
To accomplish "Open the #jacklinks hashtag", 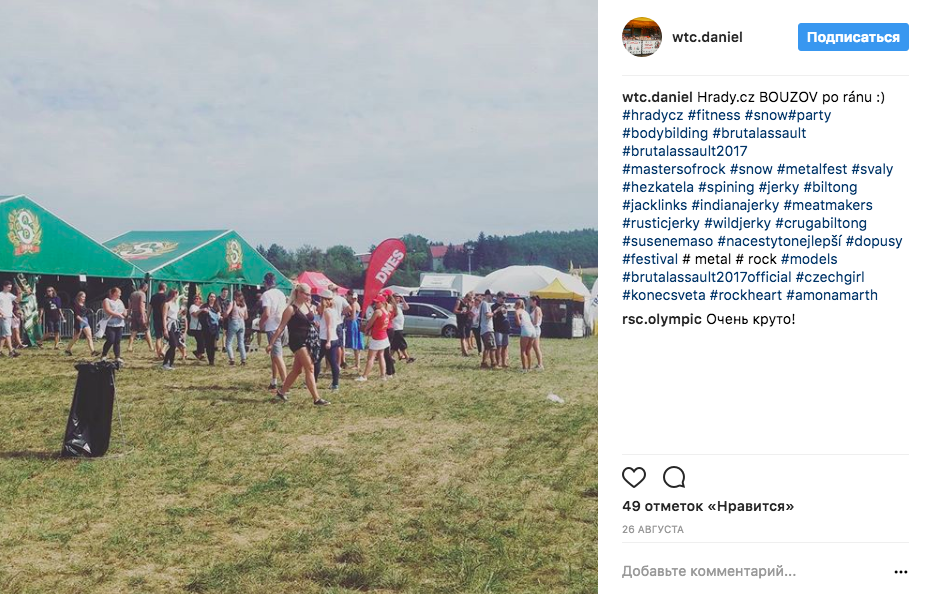I will pyautogui.click(x=654, y=205).
